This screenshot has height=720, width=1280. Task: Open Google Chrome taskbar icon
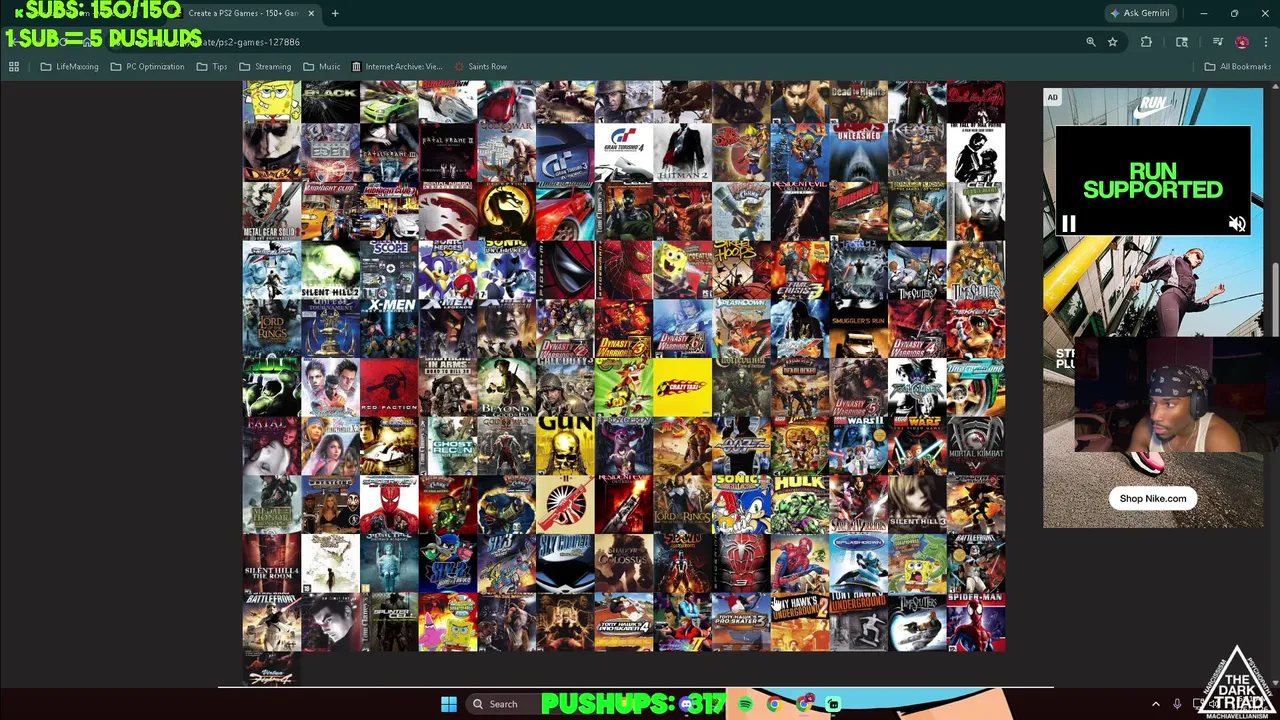pyautogui.click(x=773, y=704)
